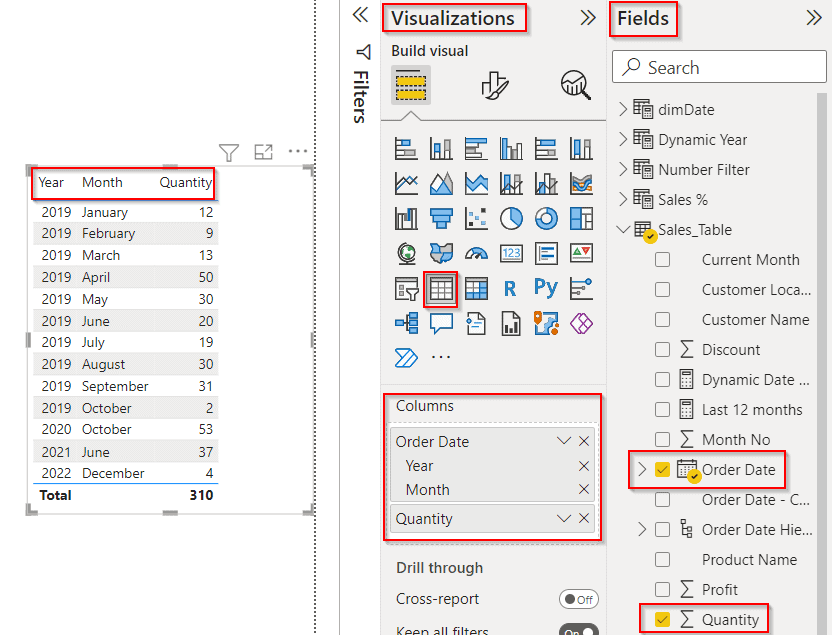This screenshot has height=635, width=832.
Task: Select the Matrix visual icon
Action: [x=476, y=289]
